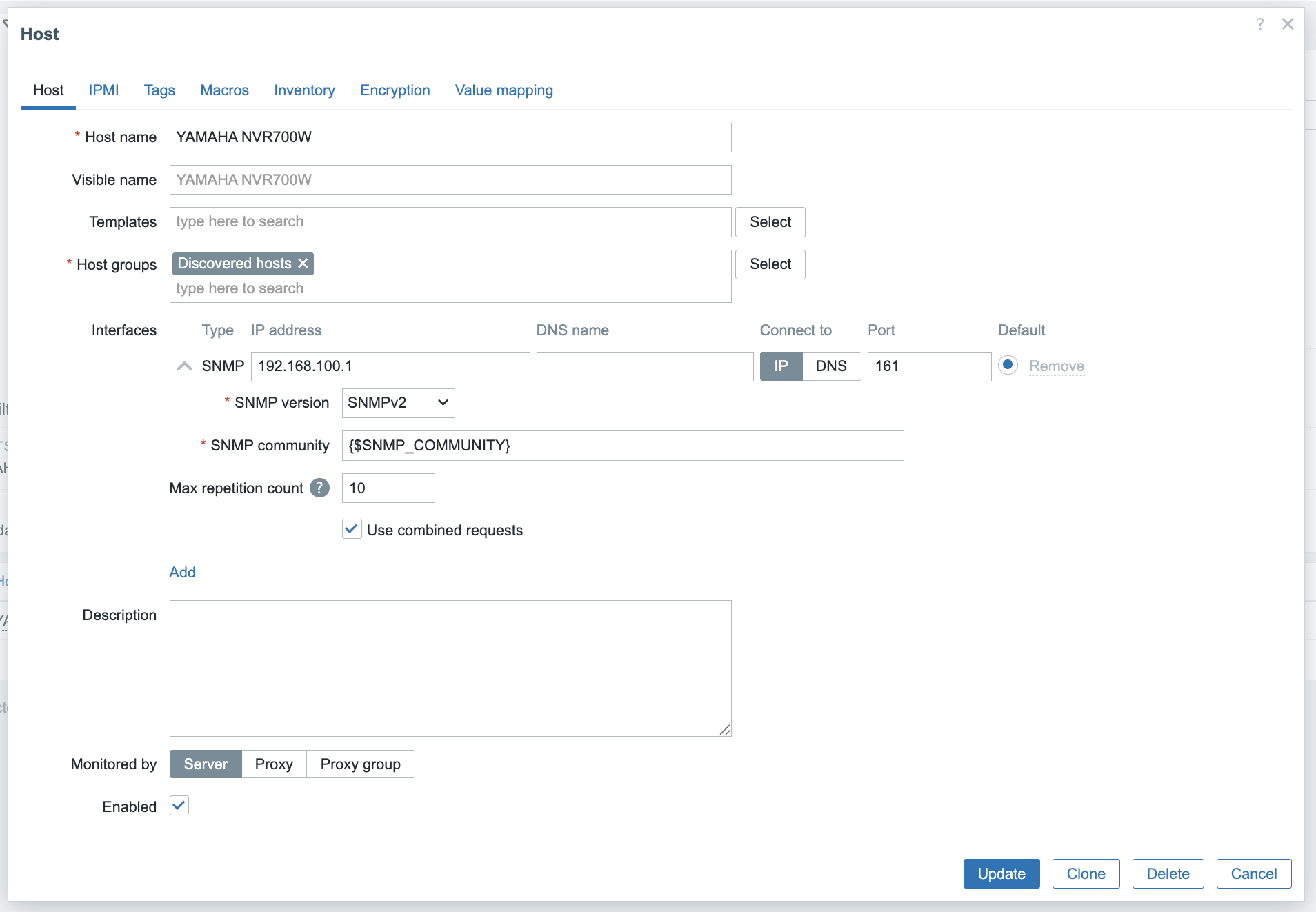Viewport: 1316px width, 912px height.
Task: Select the Default radio button for SNMP interface
Action: click(1008, 366)
